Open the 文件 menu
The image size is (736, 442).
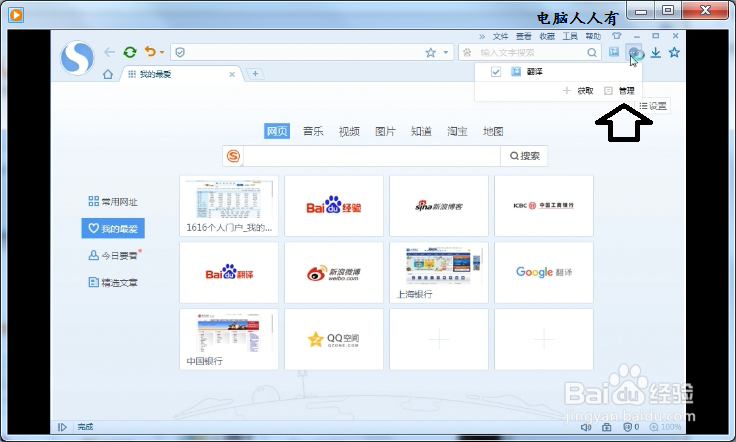[500, 36]
